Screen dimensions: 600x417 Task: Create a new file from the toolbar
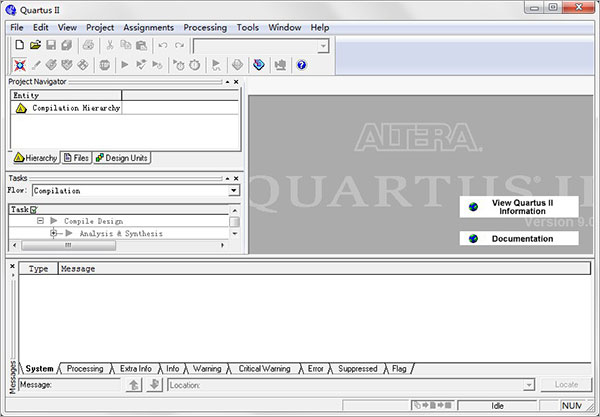pyautogui.click(x=19, y=45)
